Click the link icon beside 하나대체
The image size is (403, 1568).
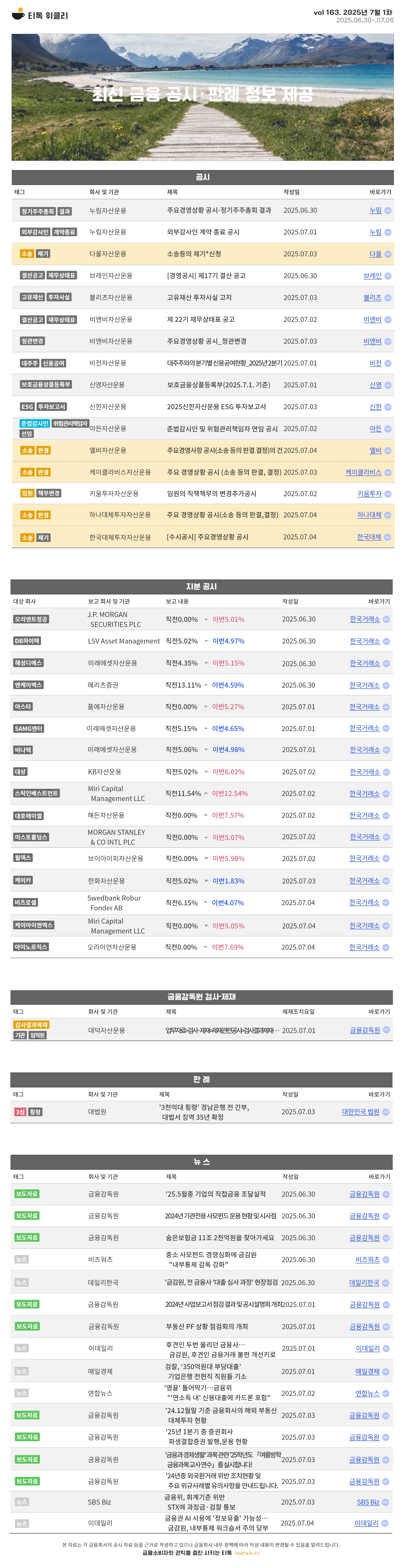(x=388, y=516)
